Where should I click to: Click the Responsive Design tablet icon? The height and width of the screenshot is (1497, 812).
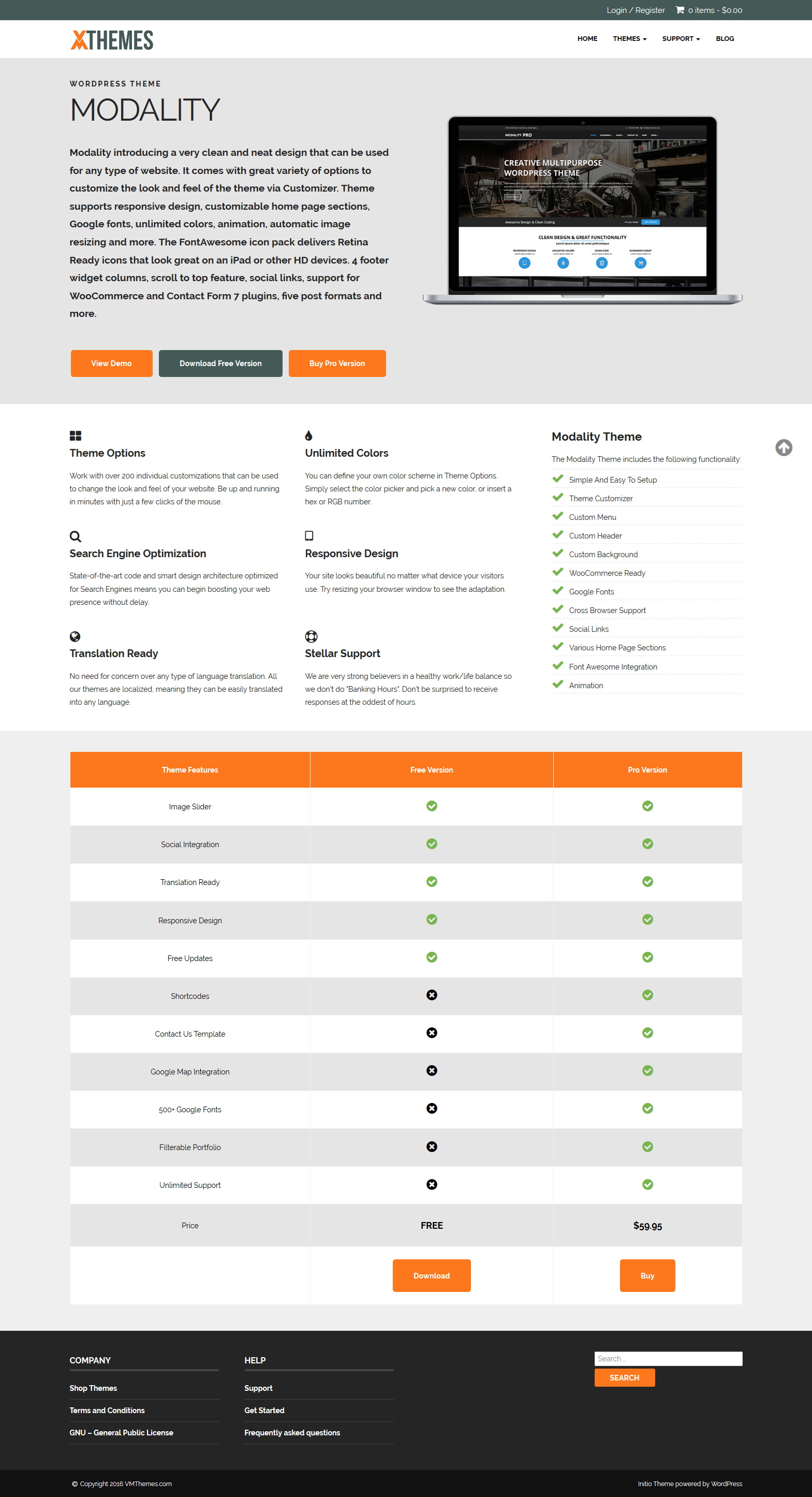click(x=309, y=535)
